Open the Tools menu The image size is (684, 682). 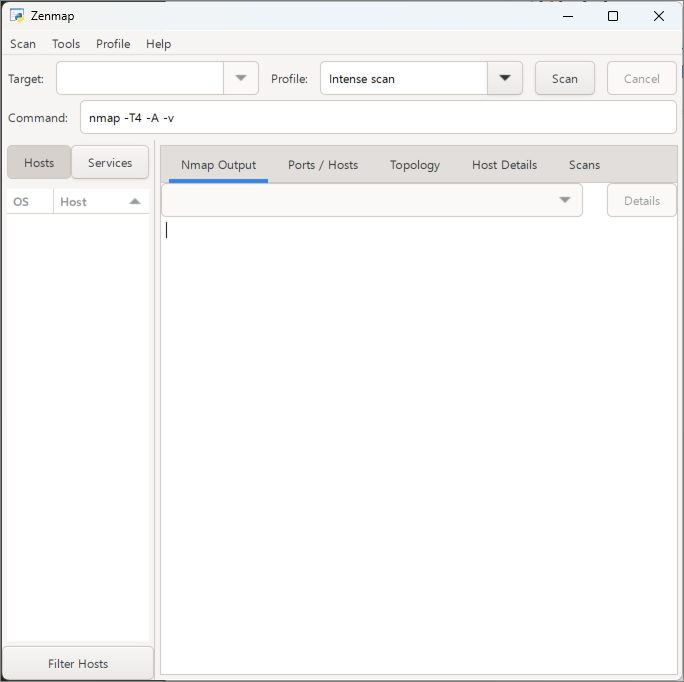click(66, 44)
